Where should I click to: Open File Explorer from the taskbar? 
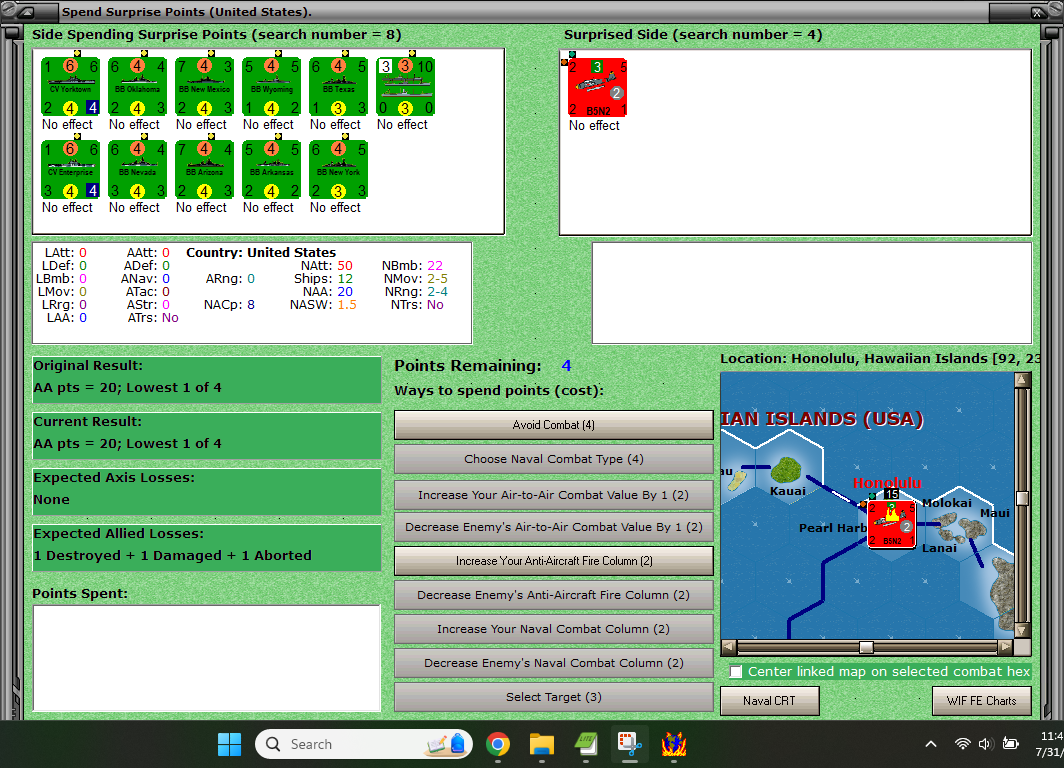tap(542, 744)
